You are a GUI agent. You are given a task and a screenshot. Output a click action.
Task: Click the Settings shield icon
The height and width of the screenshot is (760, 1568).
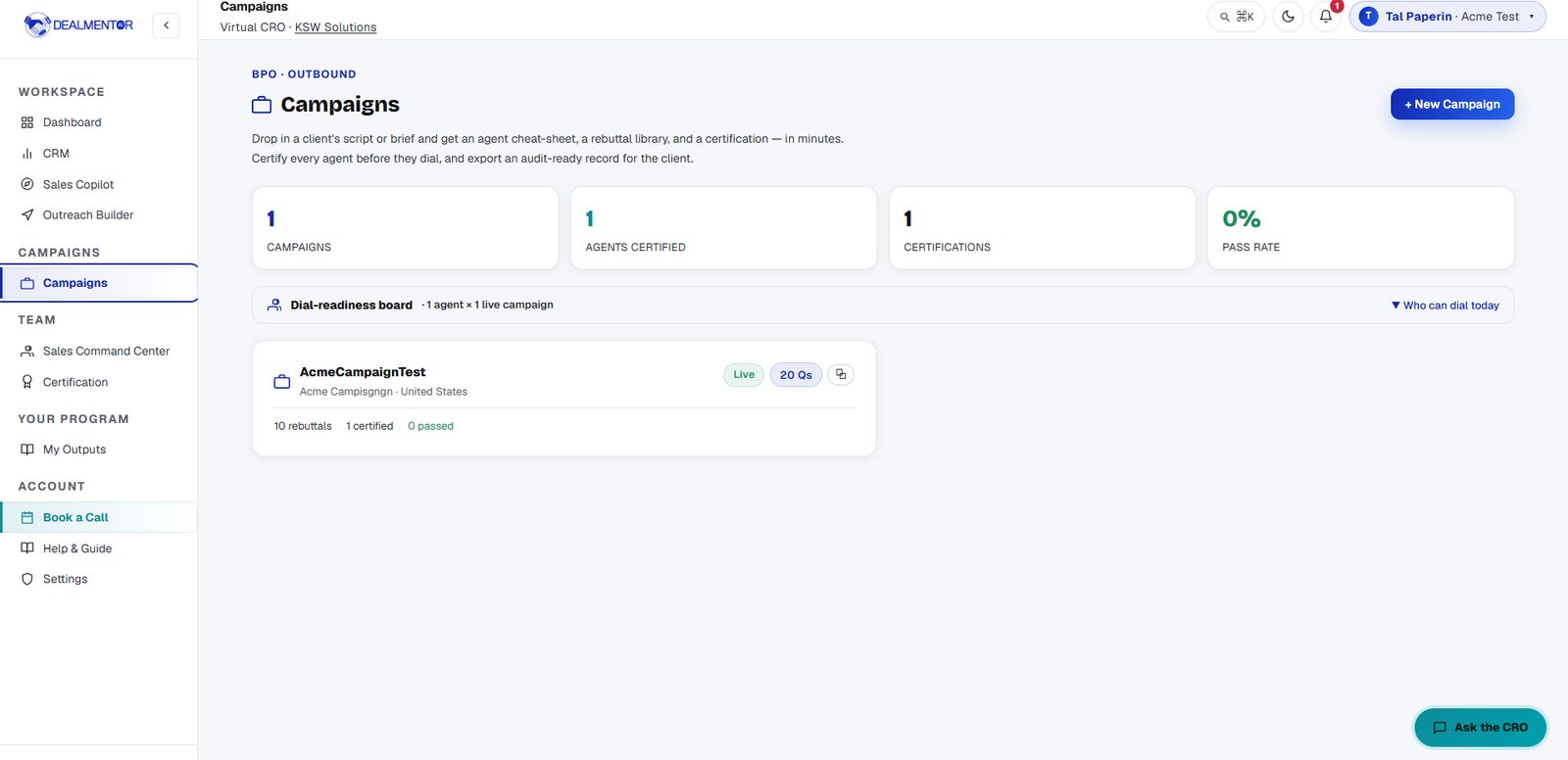(x=27, y=579)
